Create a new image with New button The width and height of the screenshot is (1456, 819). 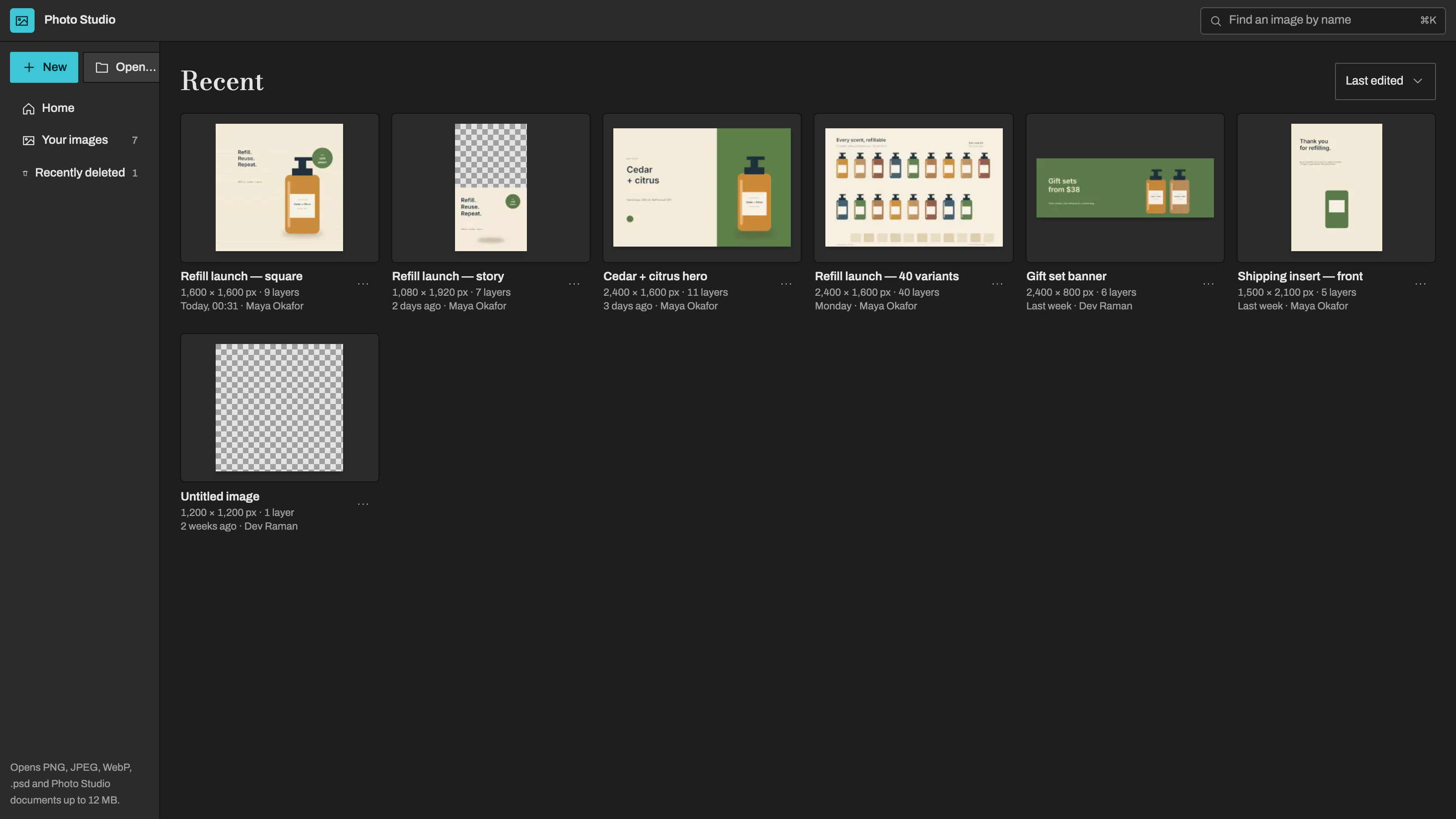click(x=44, y=67)
